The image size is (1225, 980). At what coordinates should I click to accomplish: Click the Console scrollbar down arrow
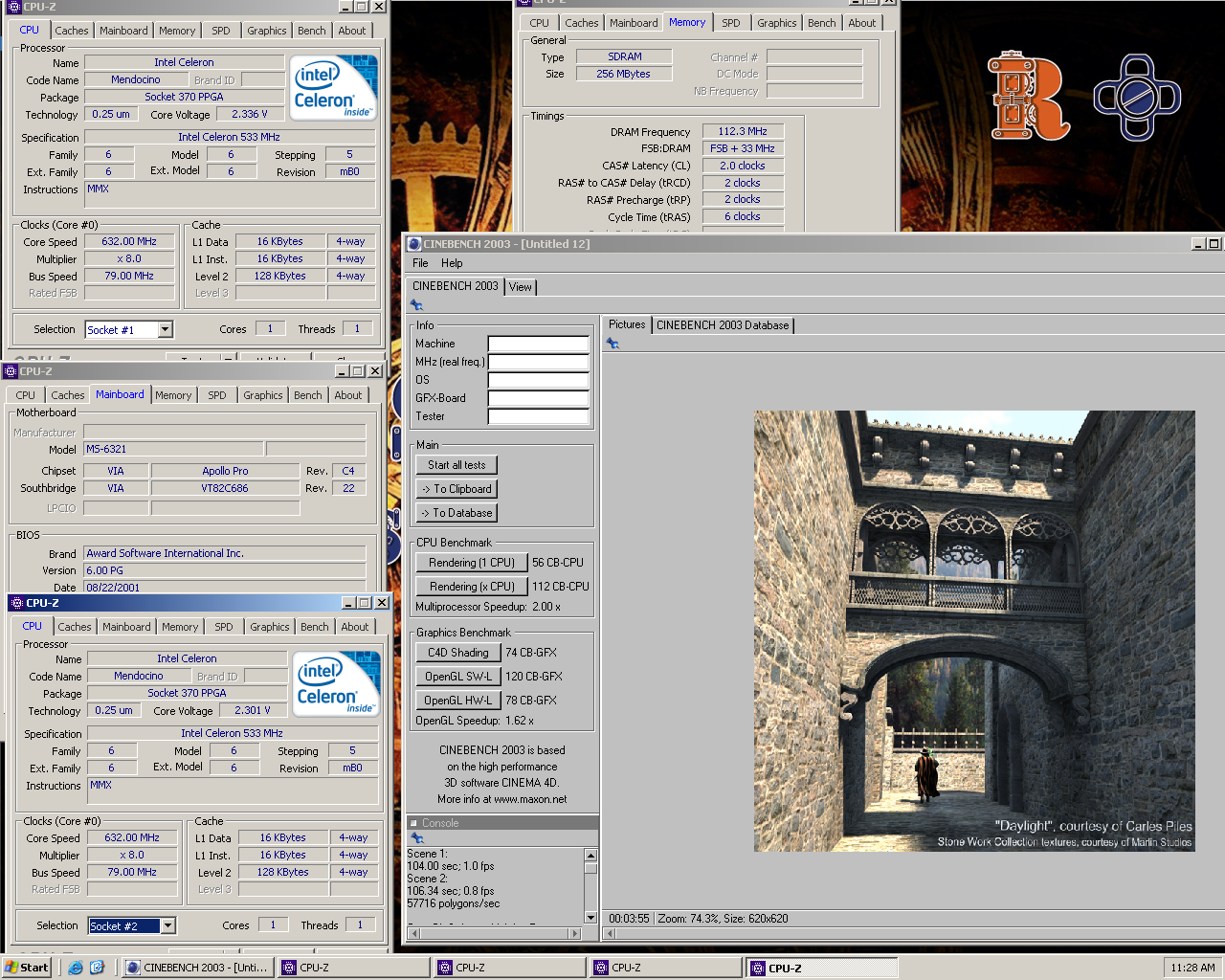590,918
